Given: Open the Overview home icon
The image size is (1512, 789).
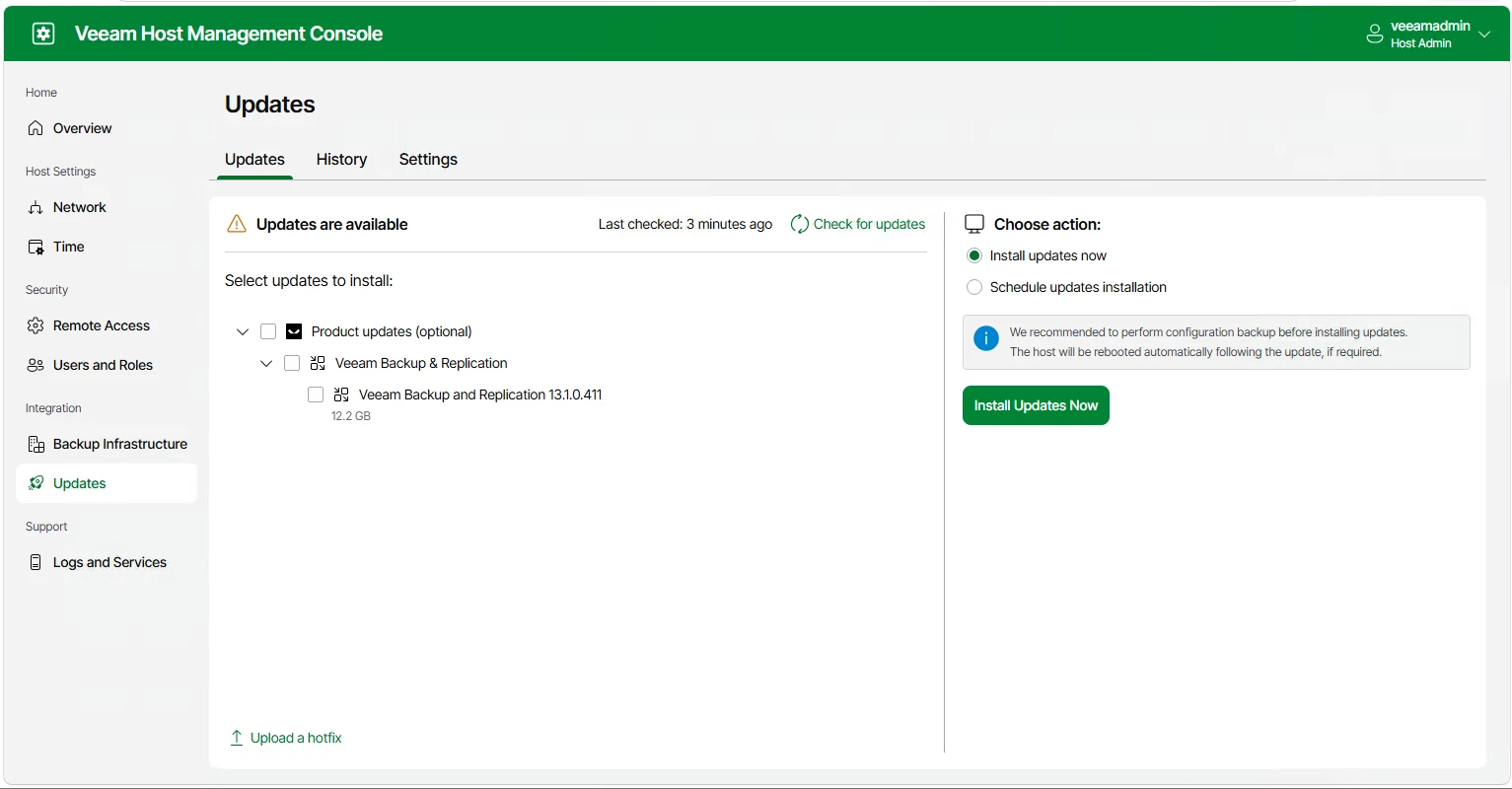Looking at the screenshot, I should [36, 128].
